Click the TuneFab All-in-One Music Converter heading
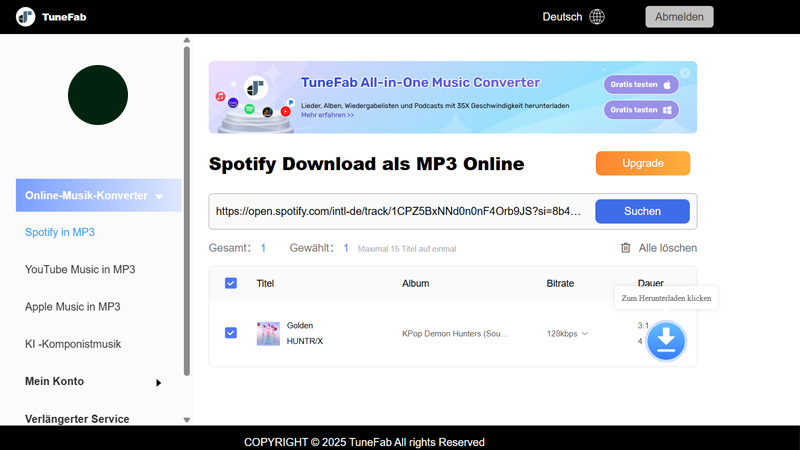 tap(420, 83)
